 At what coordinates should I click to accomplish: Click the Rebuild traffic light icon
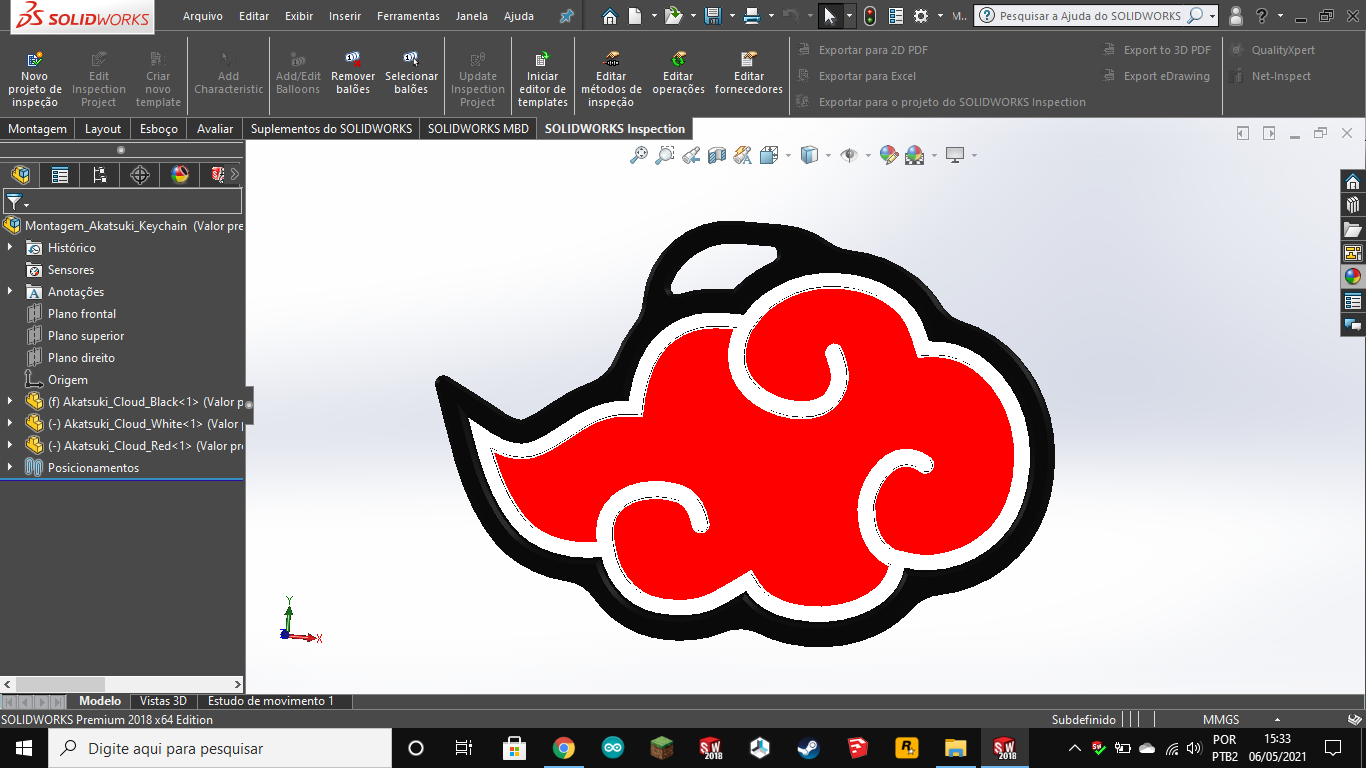pyautogui.click(x=870, y=16)
